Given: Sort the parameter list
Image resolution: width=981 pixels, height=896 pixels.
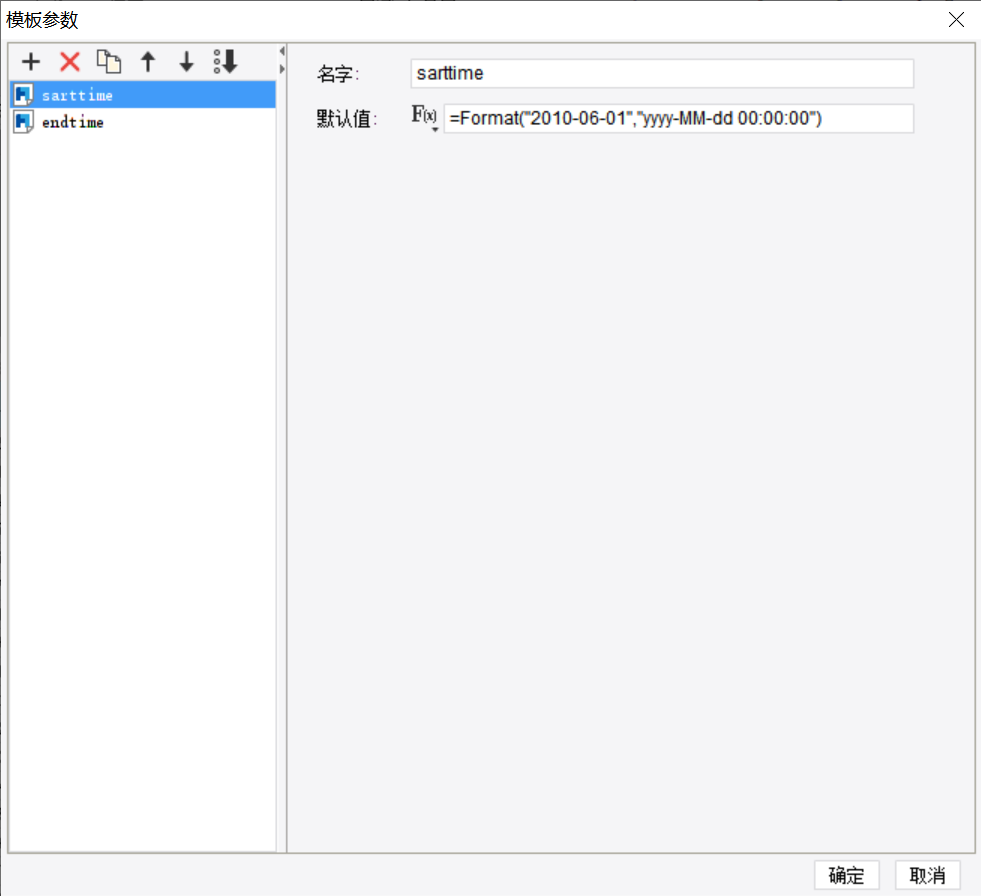Looking at the screenshot, I should pyautogui.click(x=225, y=62).
